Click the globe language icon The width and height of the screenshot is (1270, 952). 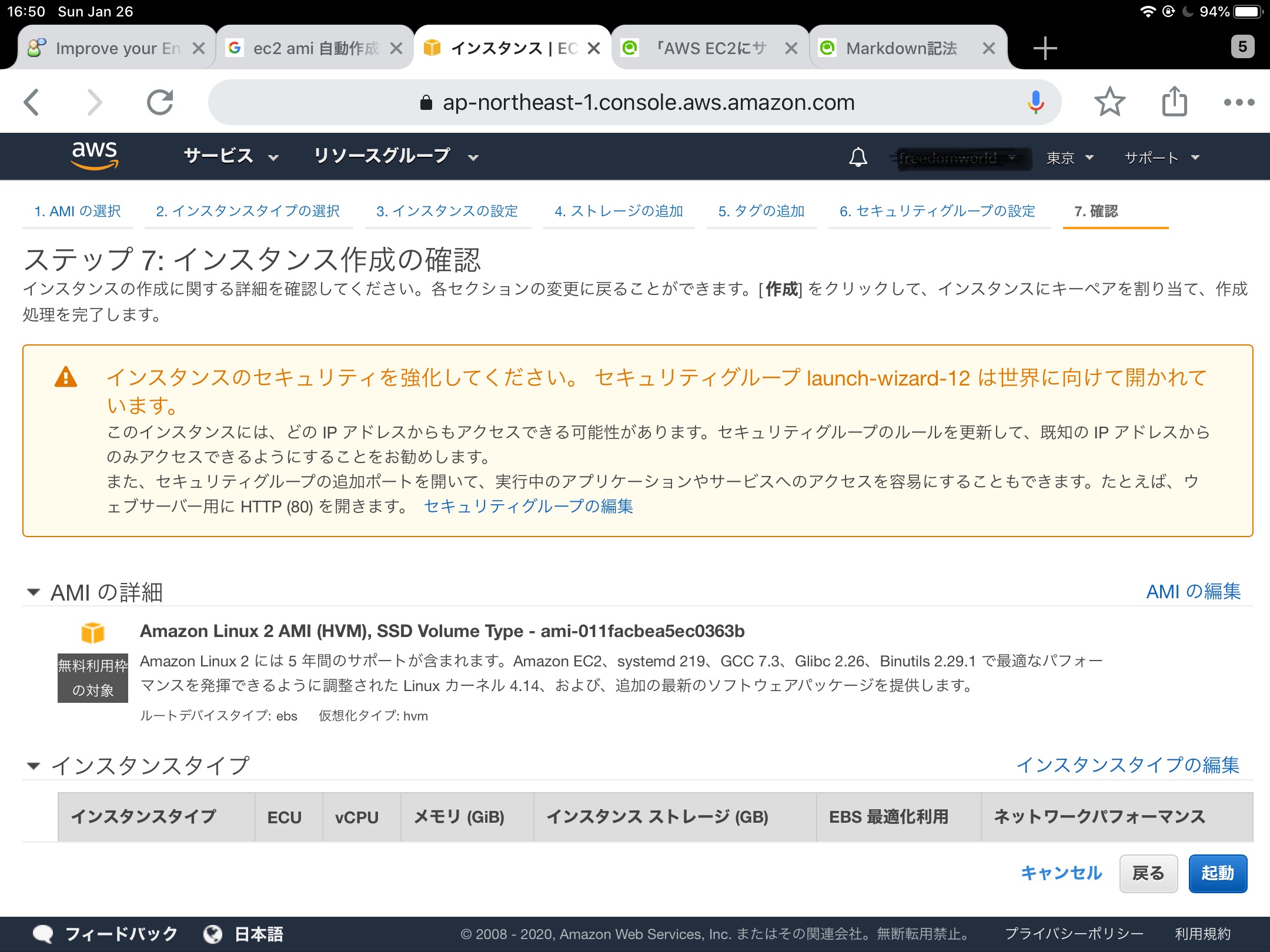pos(212,934)
